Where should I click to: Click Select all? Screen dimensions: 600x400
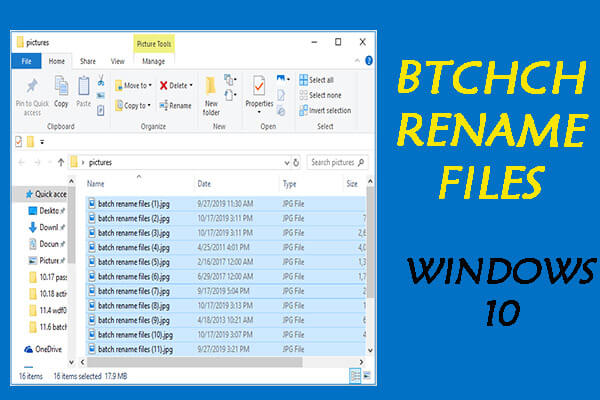[x=316, y=80]
